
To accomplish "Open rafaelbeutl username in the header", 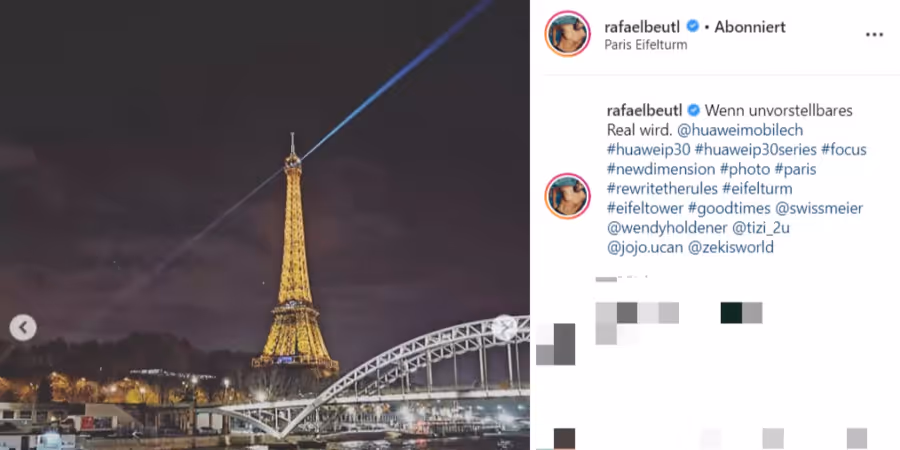I will tap(643, 27).
